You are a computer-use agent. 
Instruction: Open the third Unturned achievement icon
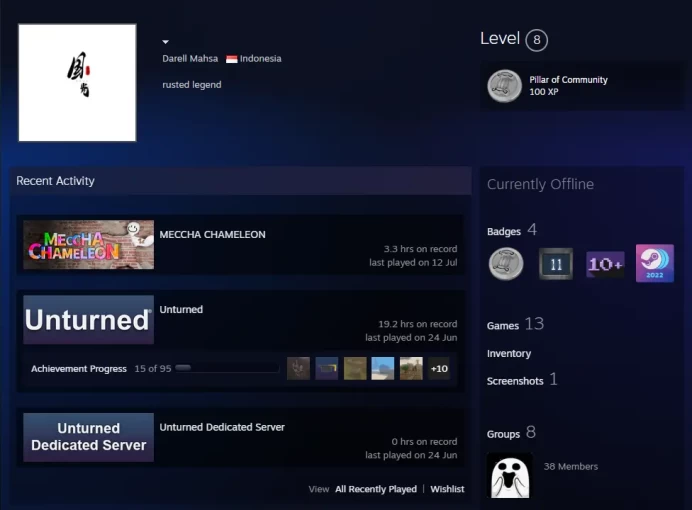click(x=355, y=368)
